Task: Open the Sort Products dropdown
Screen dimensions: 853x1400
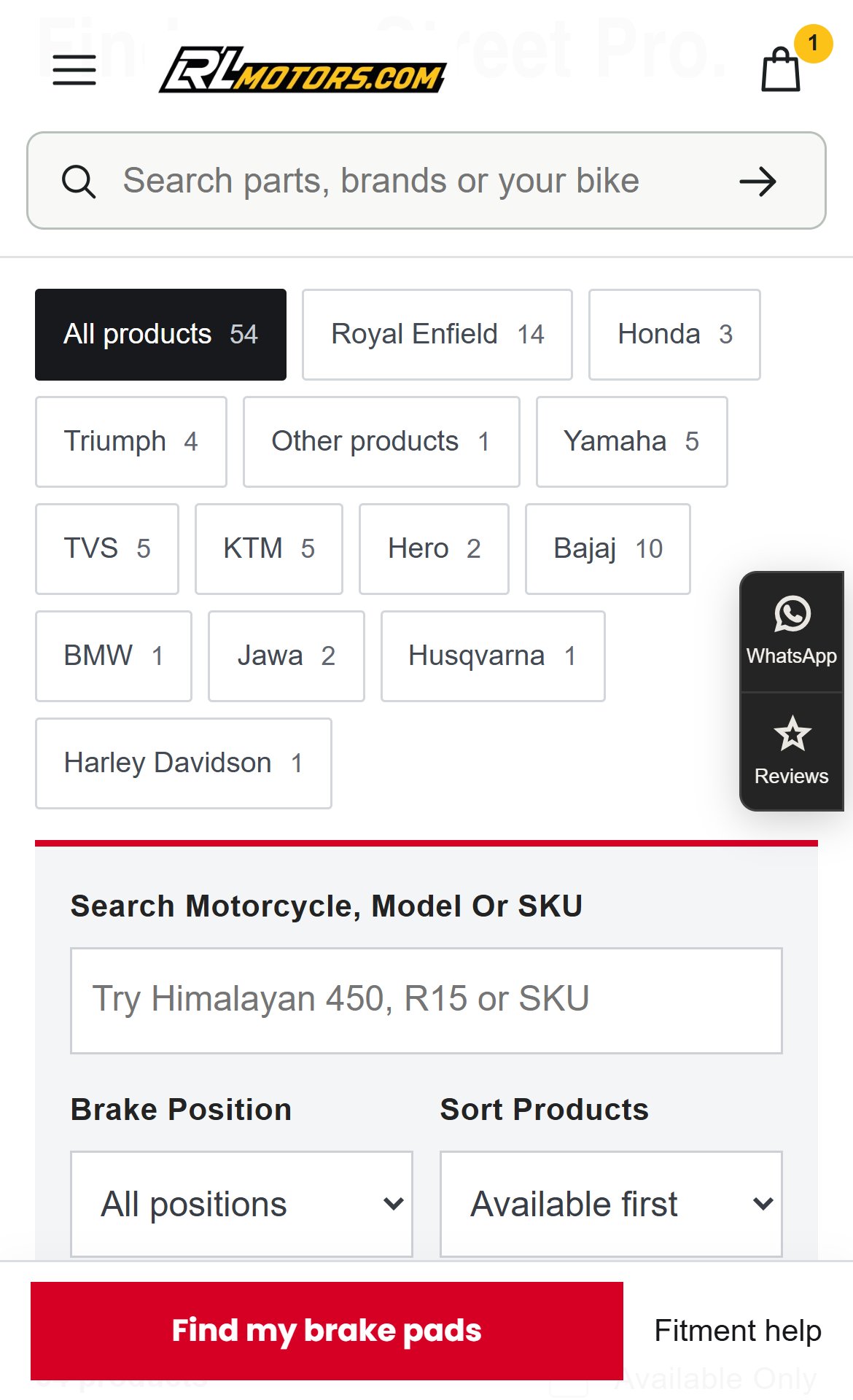Action: [611, 1204]
